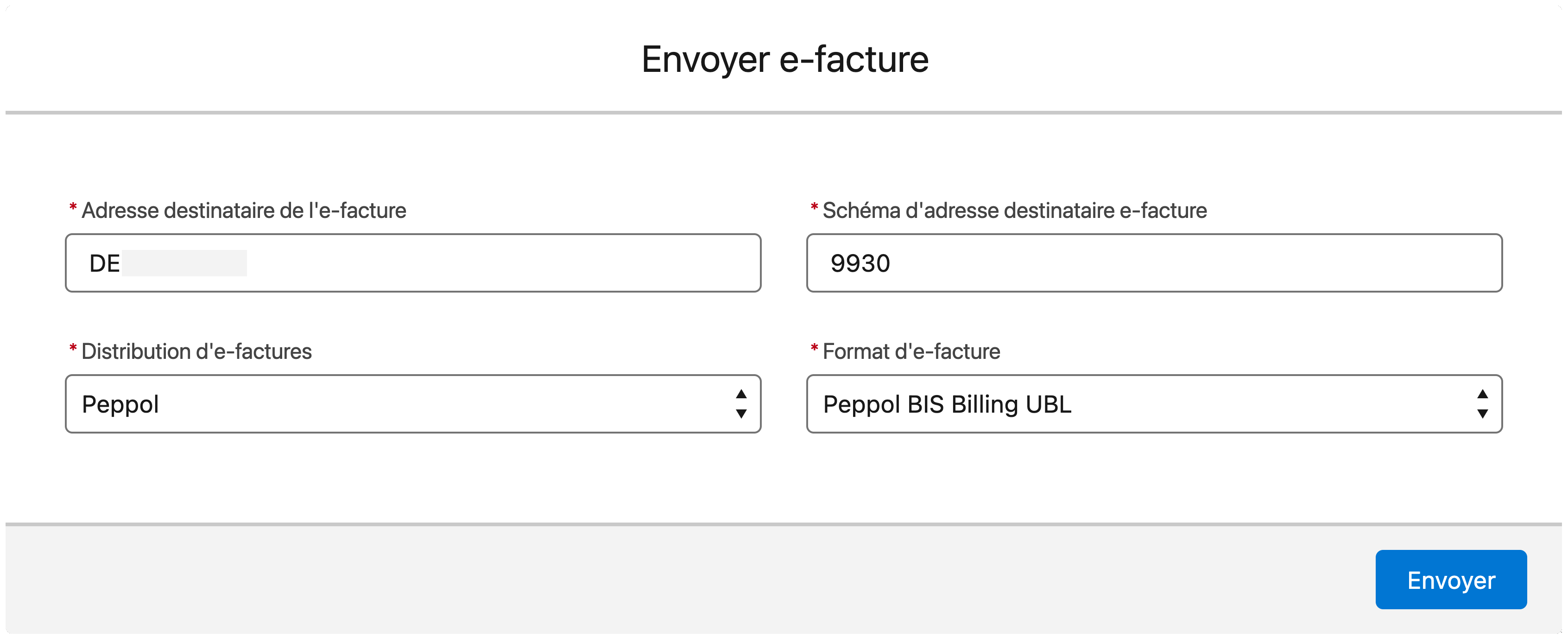Click the required asterisk before Format d'e-facture
The image size is (1568, 638).
click(814, 349)
